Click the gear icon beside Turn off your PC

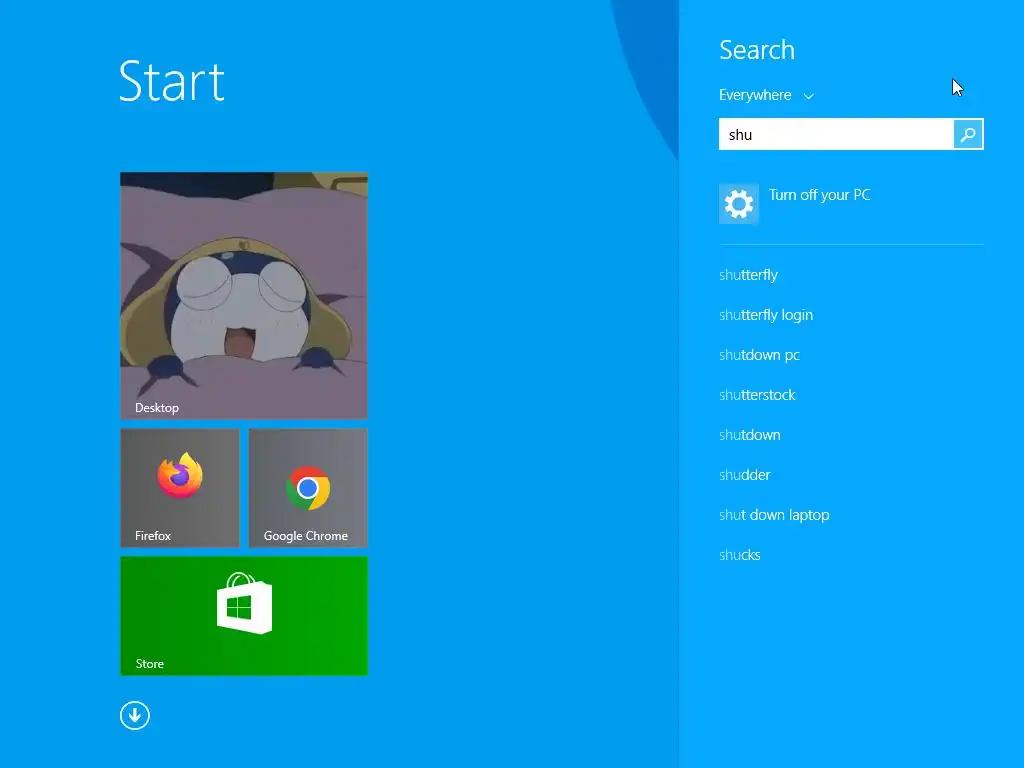[739, 204]
